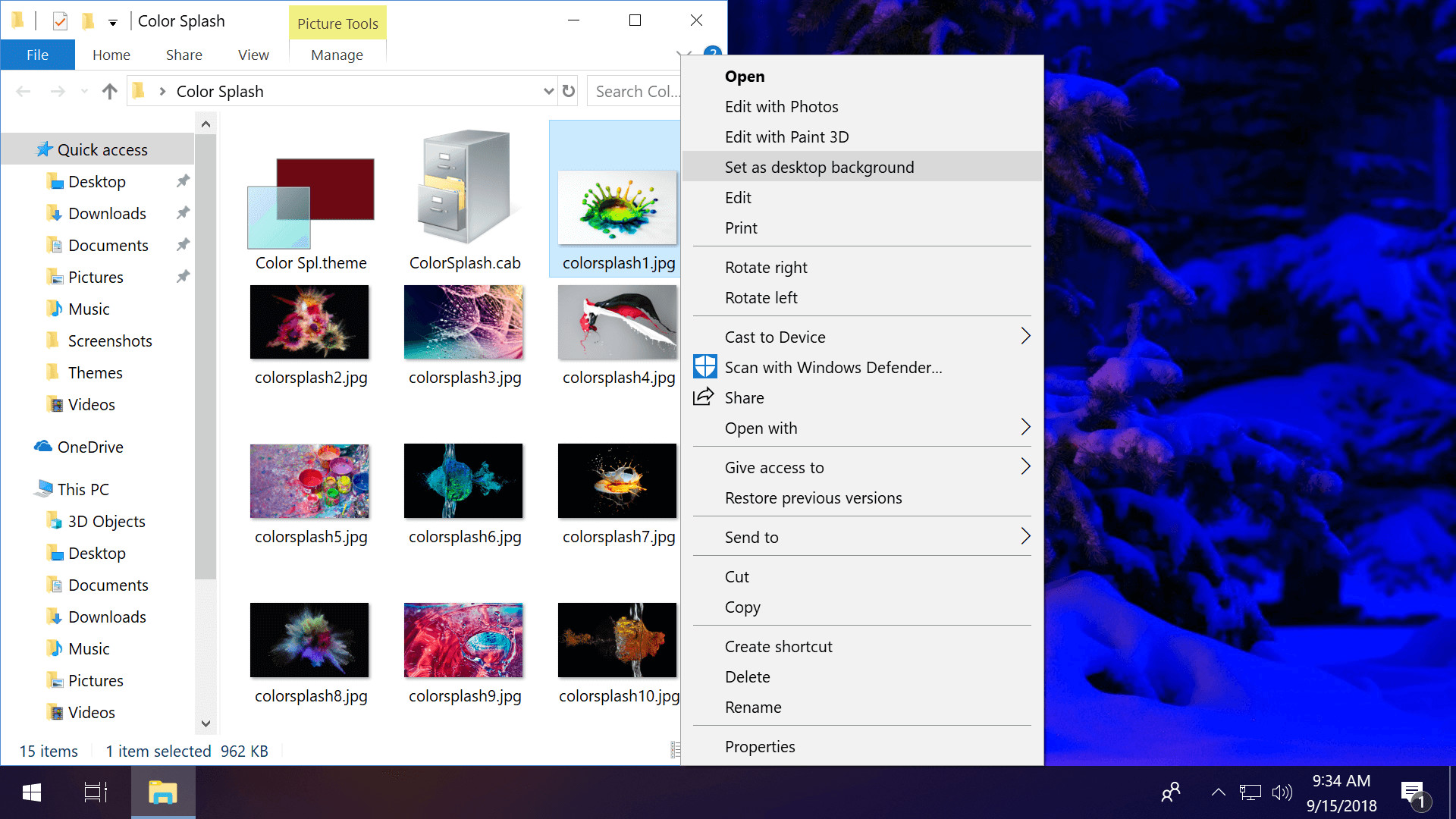This screenshot has width=1456, height=819.
Task: Click the up directory arrow icon
Action: [111, 91]
